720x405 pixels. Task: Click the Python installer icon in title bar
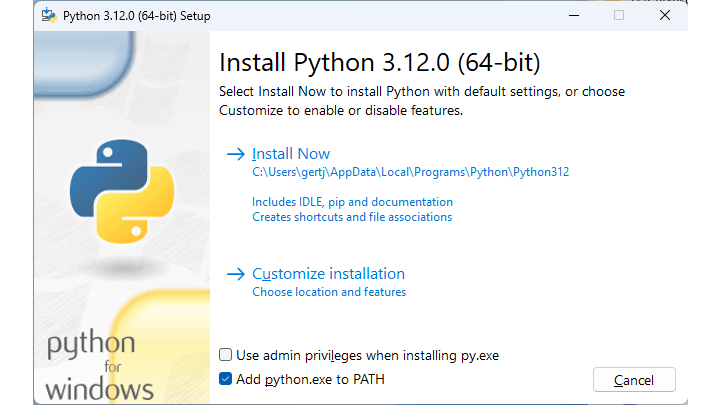pyautogui.click(x=49, y=16)
